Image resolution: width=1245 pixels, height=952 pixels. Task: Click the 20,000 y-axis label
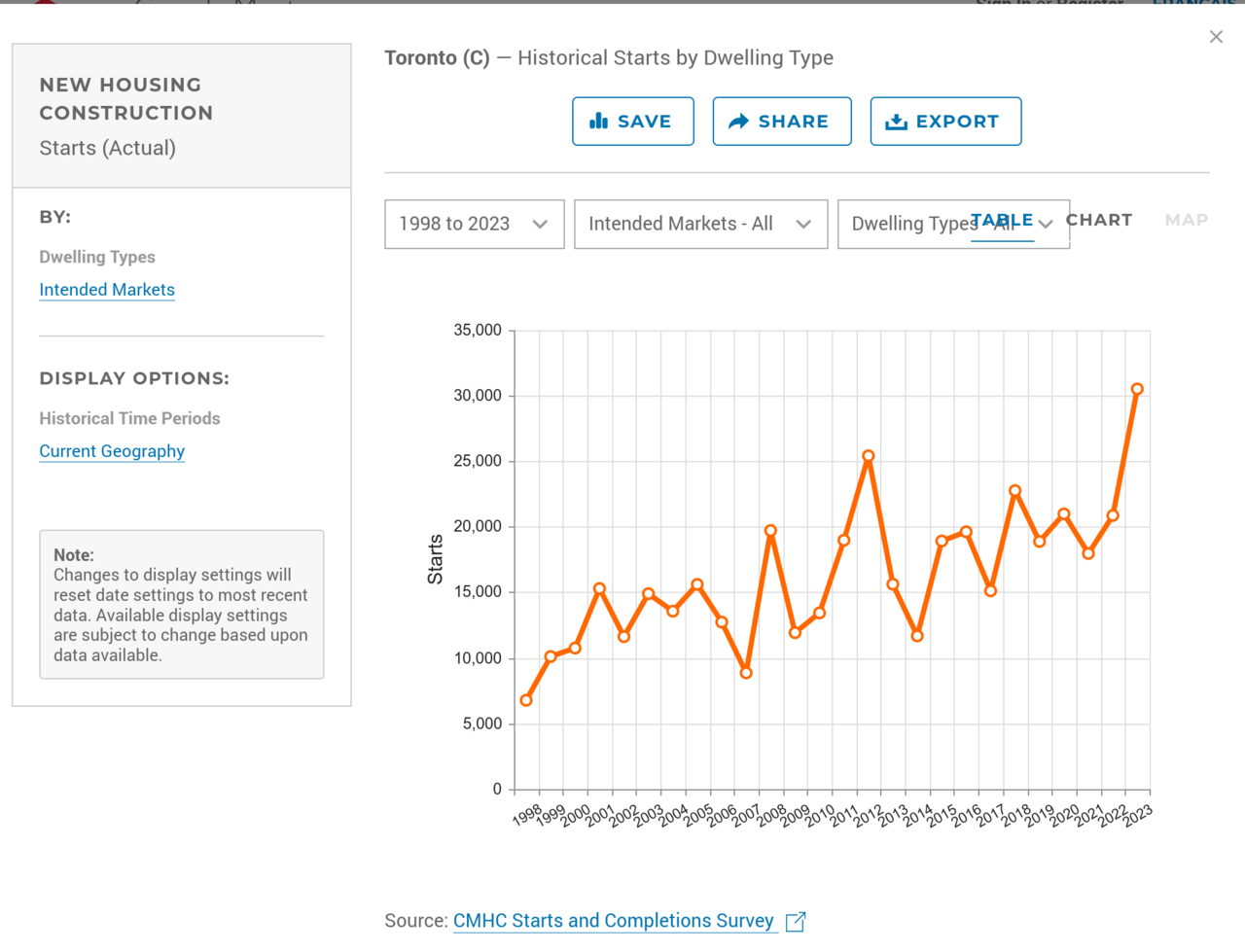click(x=478, y=527)
